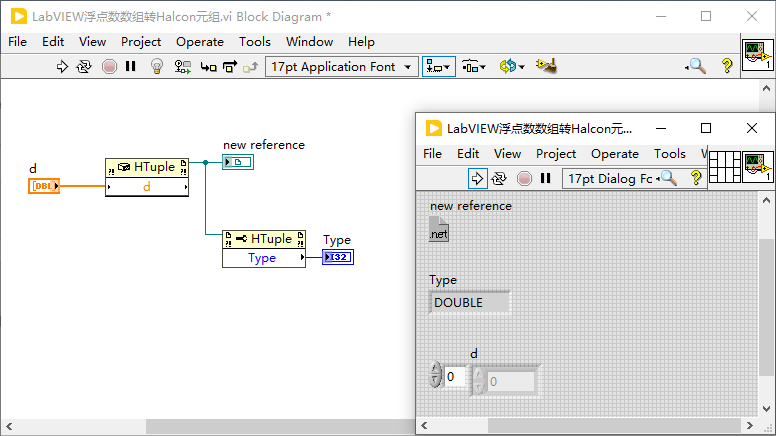Open View menu in Block Diagram
Screen dimensions: 776x436
point(93,42)
